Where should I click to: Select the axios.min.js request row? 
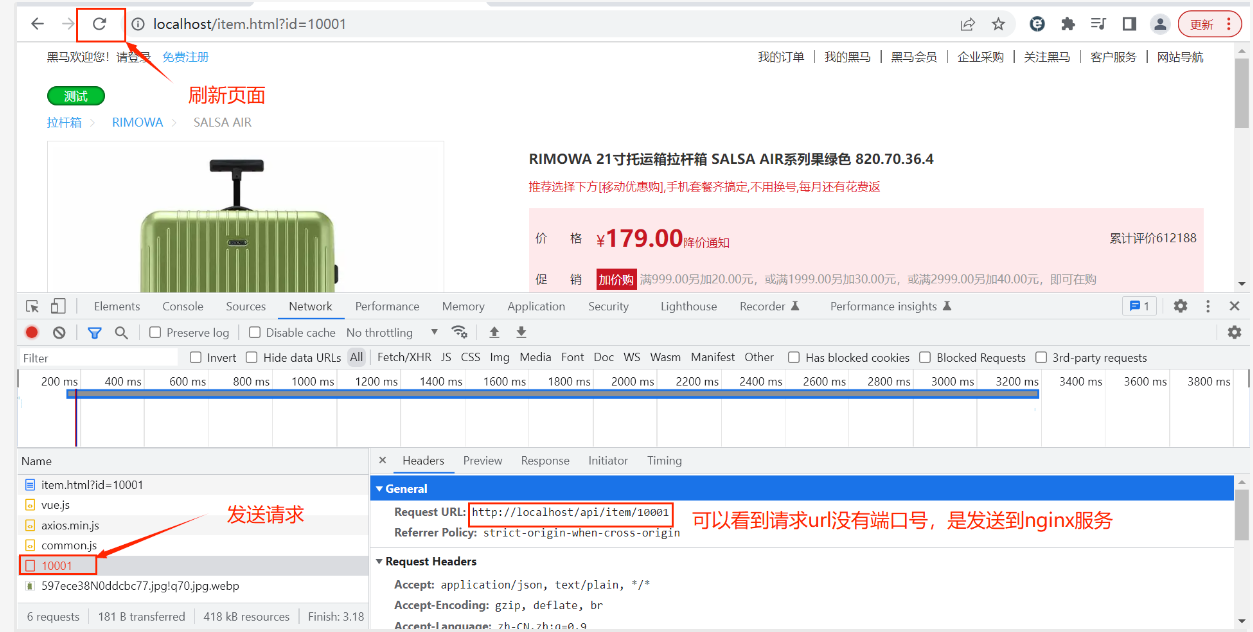click(193, 525)
